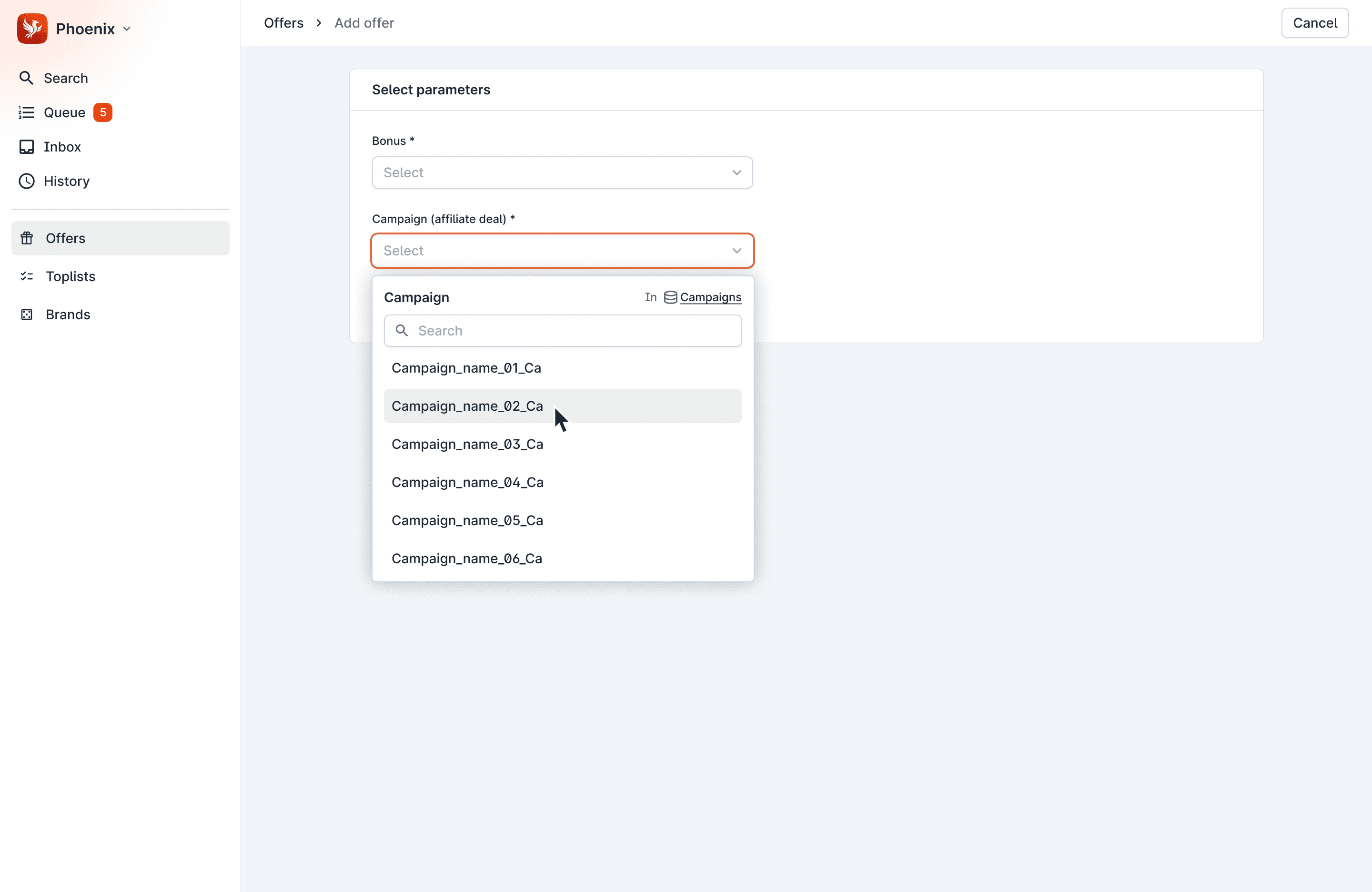Expand the Phoenix workspace chevron
Viewport: 1372px width, 892px height.
(x=127, y=29)
